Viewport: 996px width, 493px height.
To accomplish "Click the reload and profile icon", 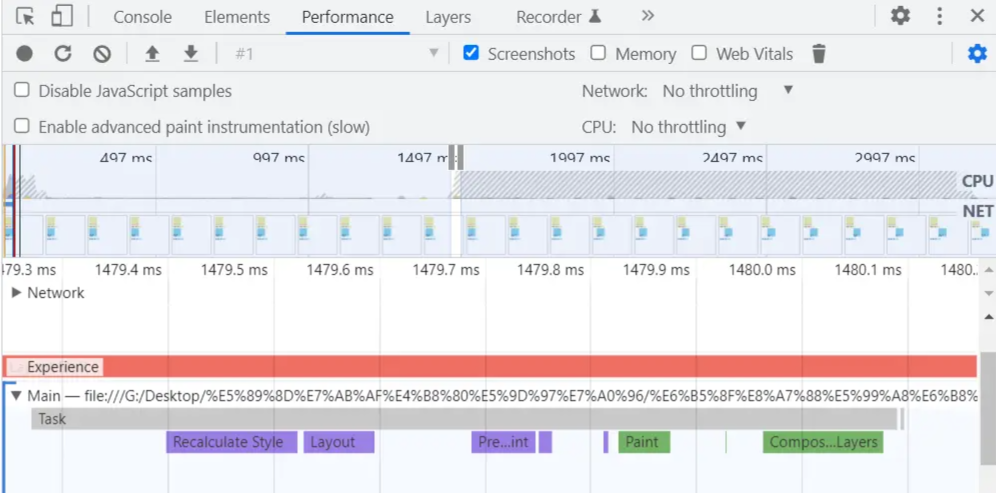I will (x=63, y=54).
